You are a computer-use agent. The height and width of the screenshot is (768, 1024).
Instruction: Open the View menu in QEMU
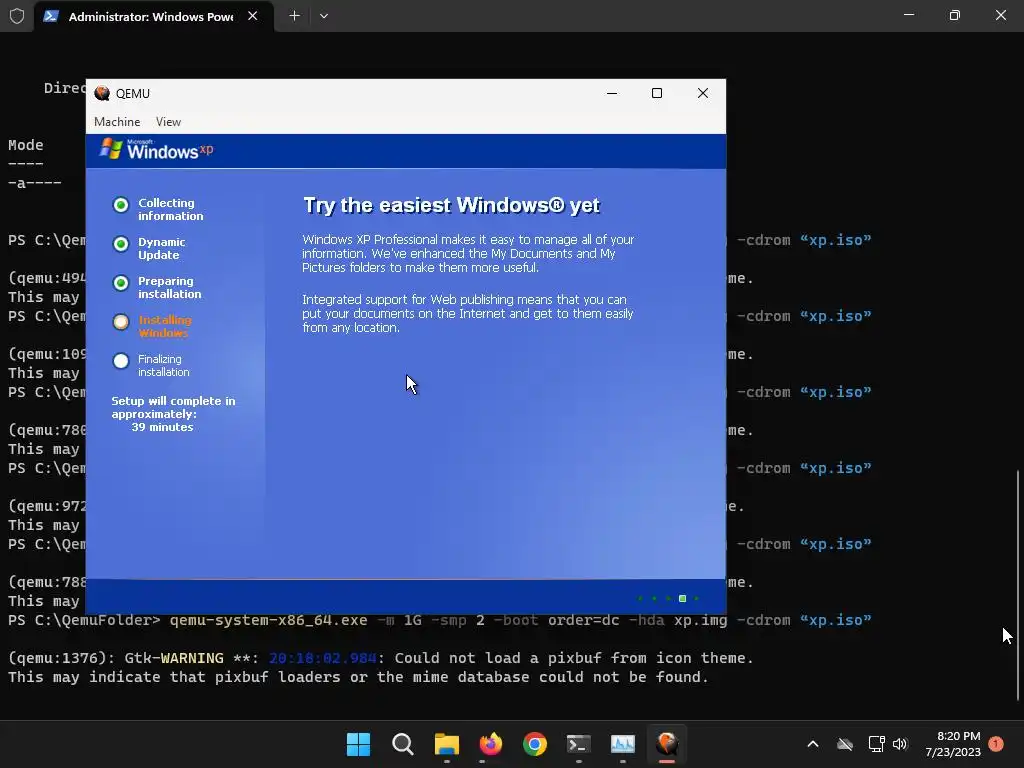pyautogui.click(x=168, y=121)
